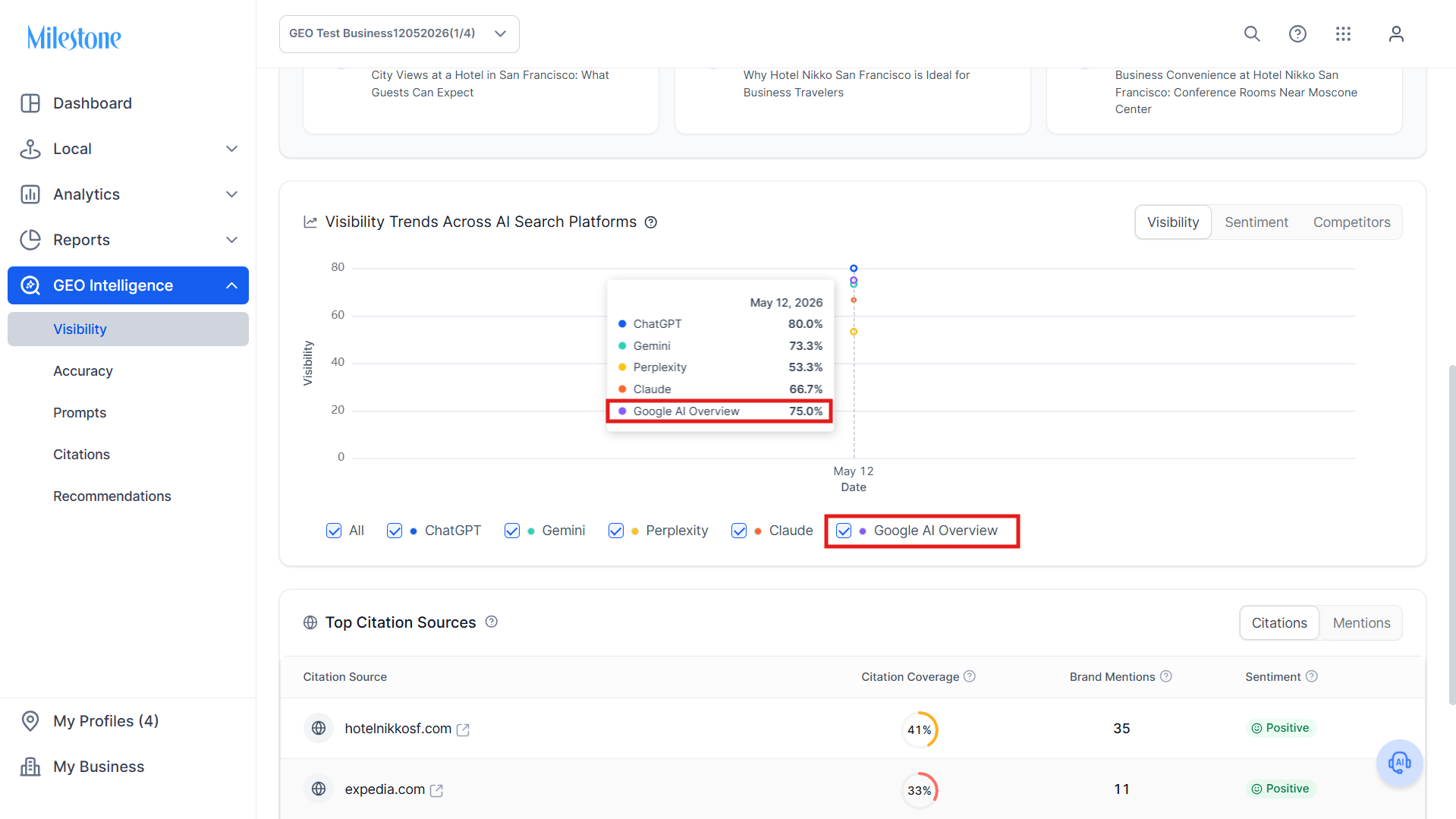The image size is (1456, 819).
Task: Expand the Local menu chevron
Action: 232,149
